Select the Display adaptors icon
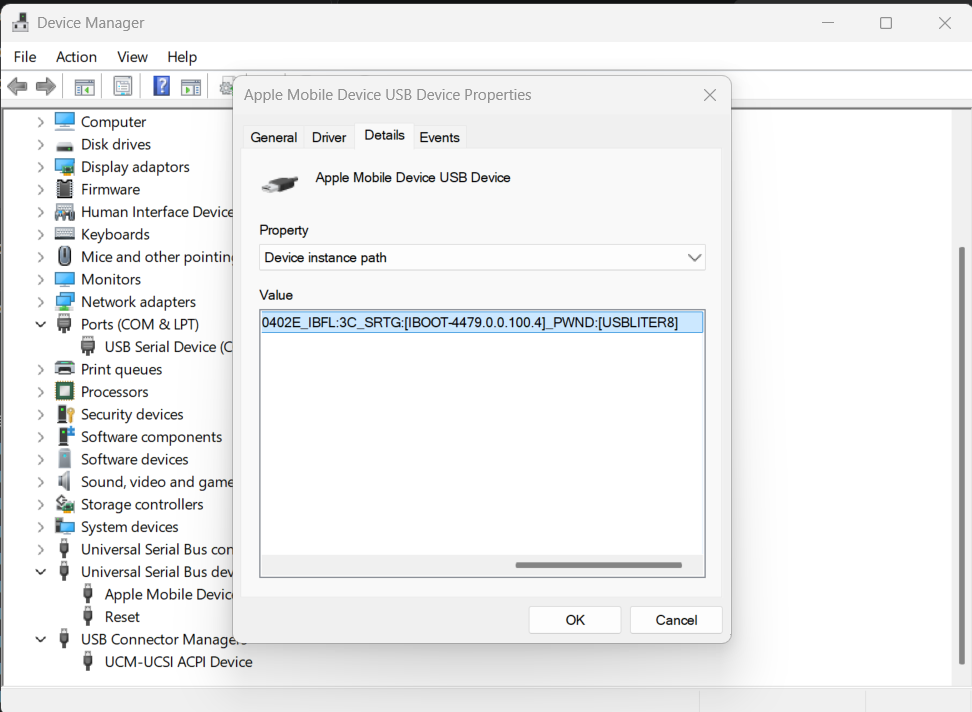This screenshot has width=972, height=712. (x=64, y=167)
